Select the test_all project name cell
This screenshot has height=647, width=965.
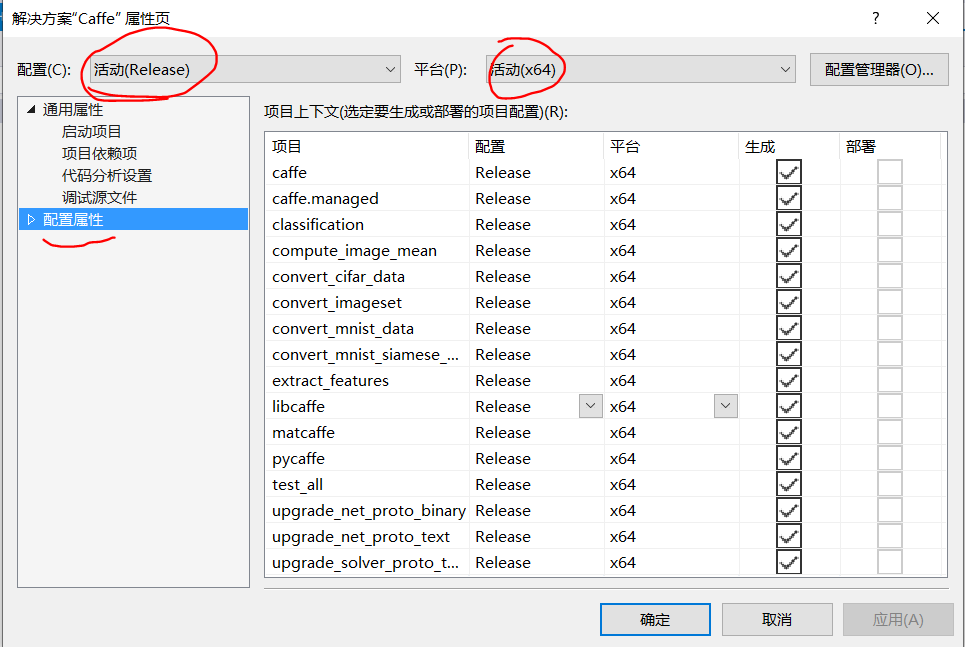pos(367,484)
